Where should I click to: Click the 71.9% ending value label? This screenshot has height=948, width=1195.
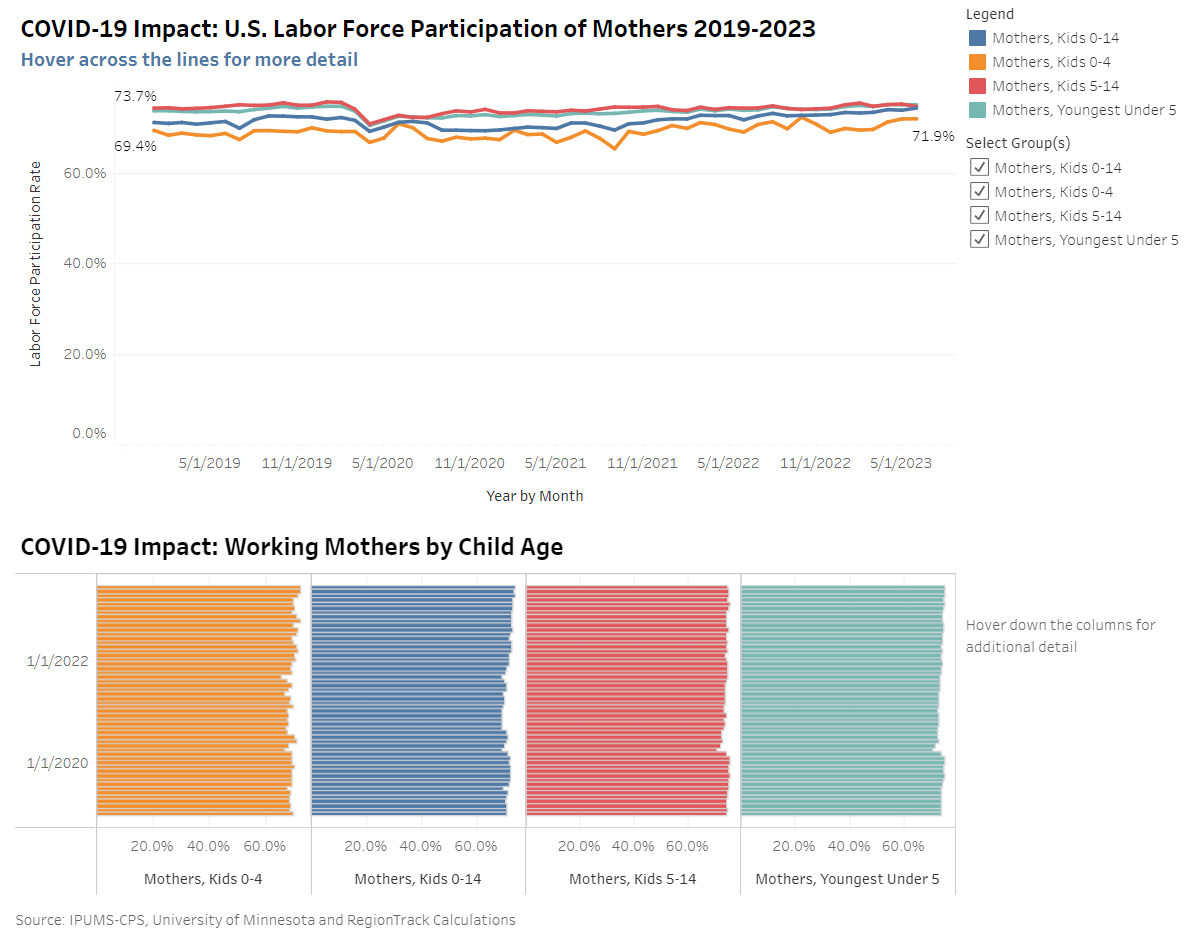point(933,136)
